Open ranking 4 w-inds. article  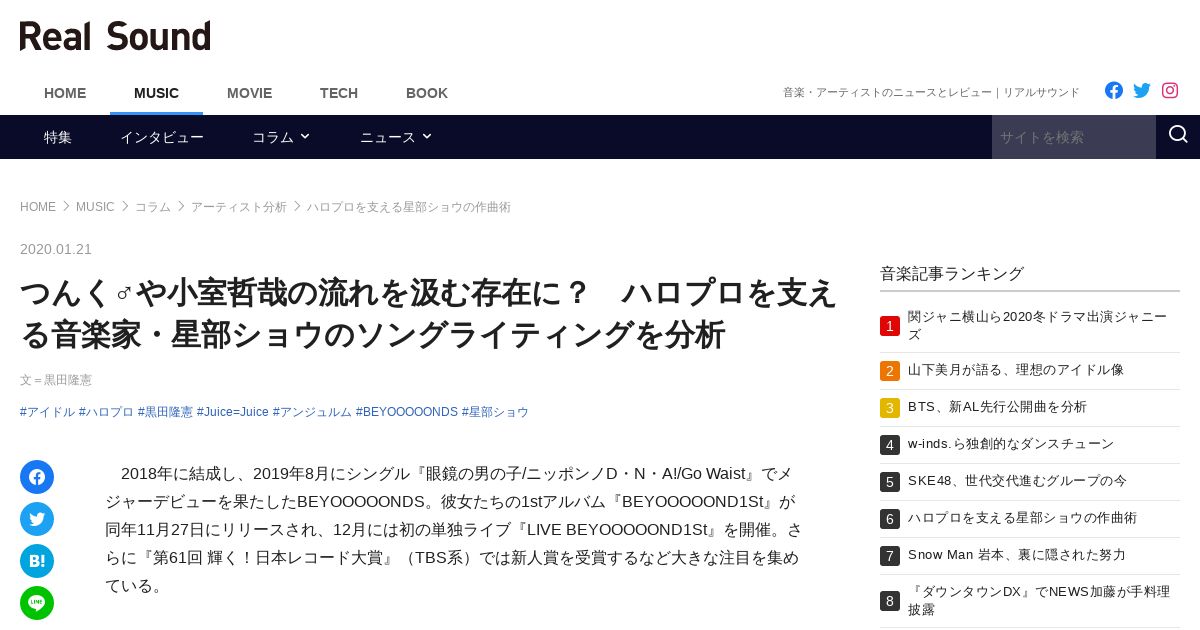point(1030,444)
